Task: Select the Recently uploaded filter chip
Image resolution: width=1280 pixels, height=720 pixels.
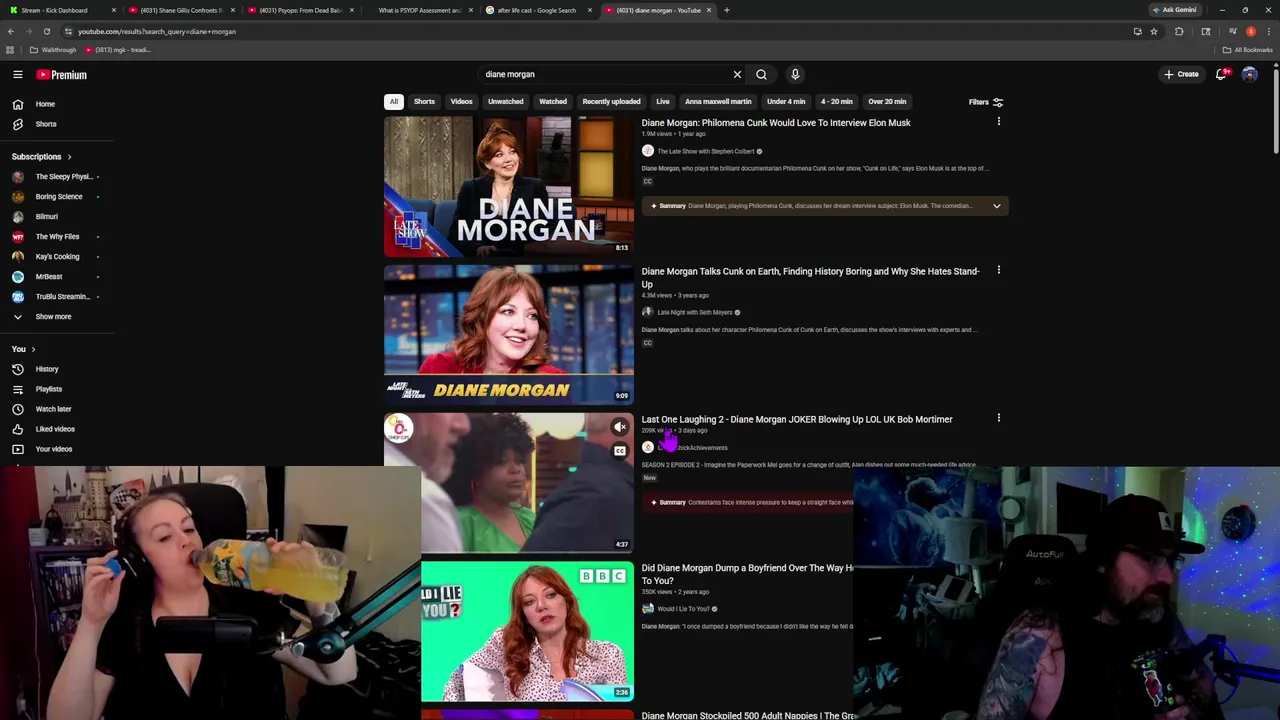Action: coord(611,101)
